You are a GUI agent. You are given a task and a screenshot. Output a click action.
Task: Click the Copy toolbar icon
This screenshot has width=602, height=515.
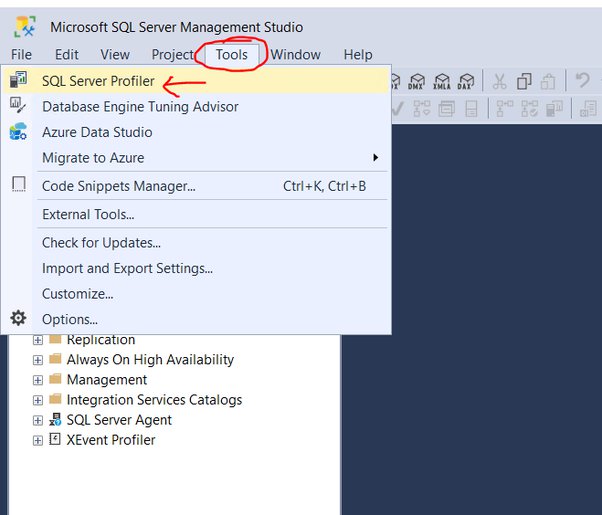[524, 81]
